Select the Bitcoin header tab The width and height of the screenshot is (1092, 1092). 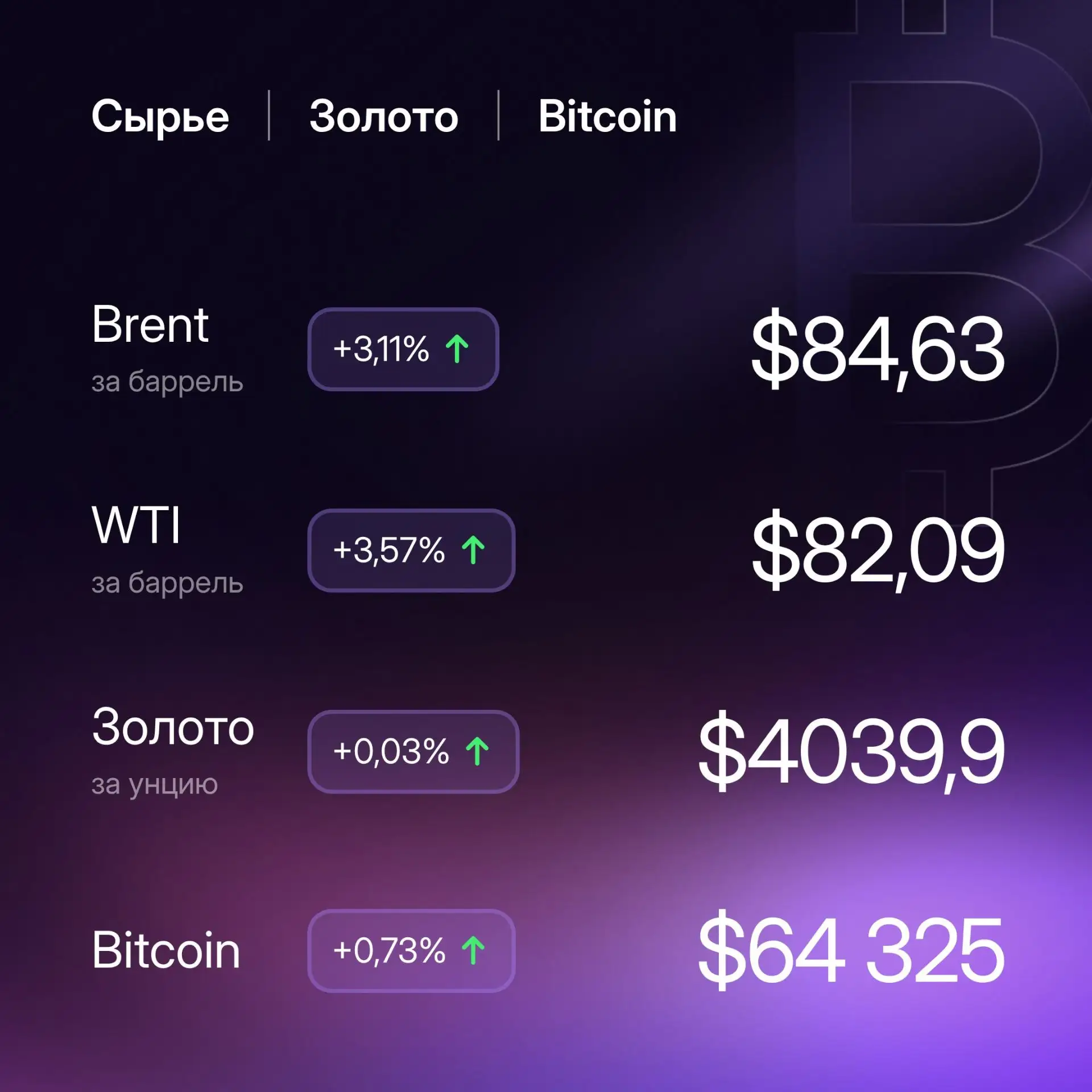pos(607,116)
